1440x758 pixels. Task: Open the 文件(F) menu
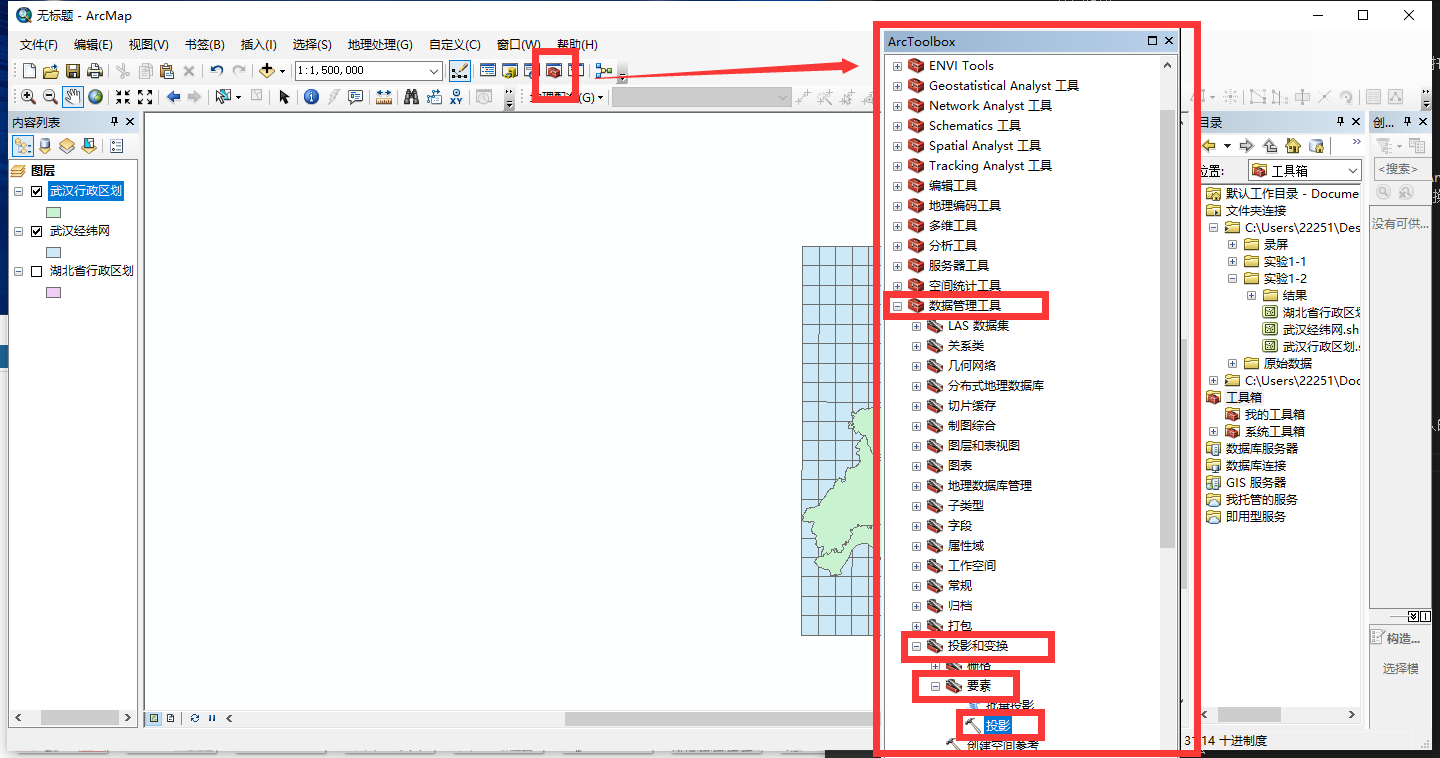click(39, 45)
